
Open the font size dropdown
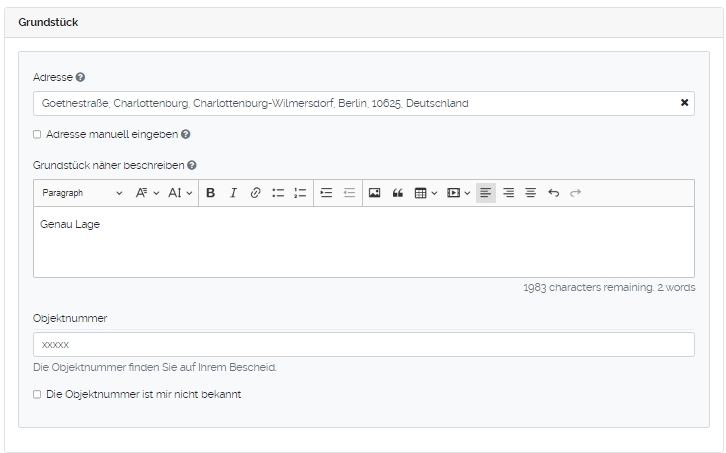(180, 193)
